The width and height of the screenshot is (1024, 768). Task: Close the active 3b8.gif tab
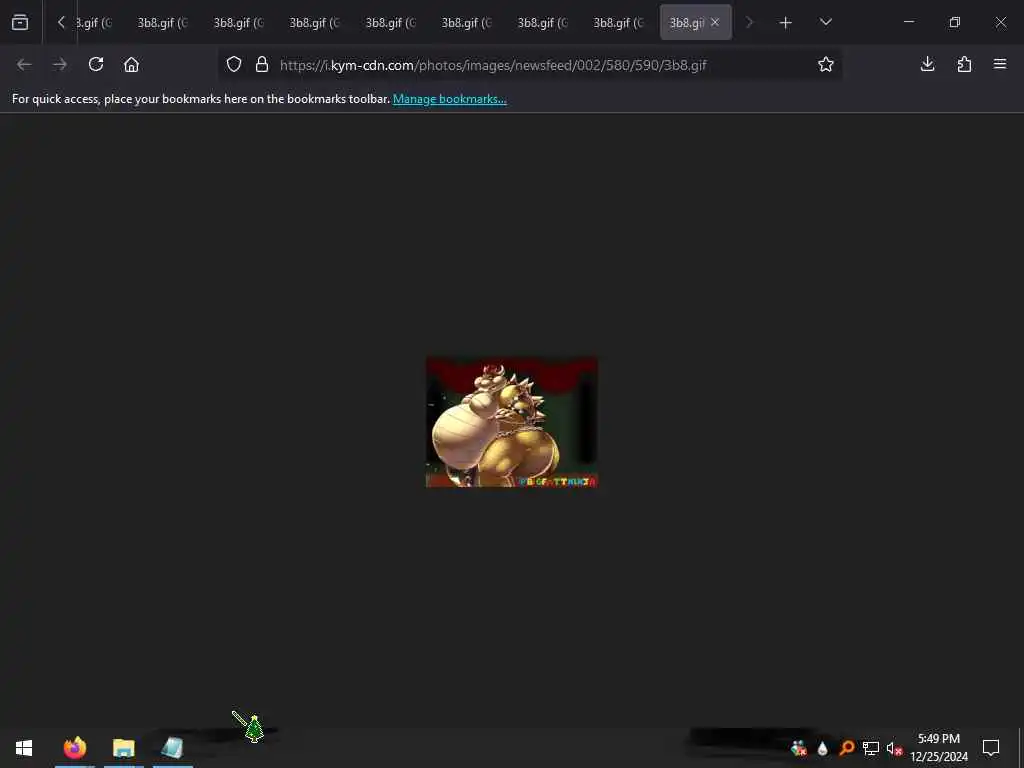point(715,23)
